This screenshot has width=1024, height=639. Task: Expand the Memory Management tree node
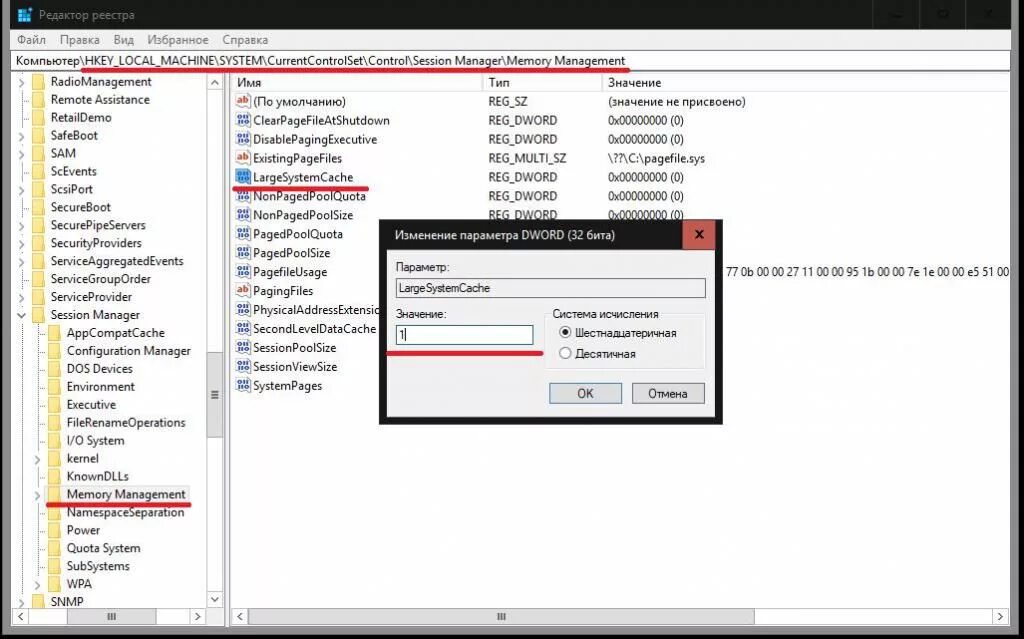[x=37, y=495]
